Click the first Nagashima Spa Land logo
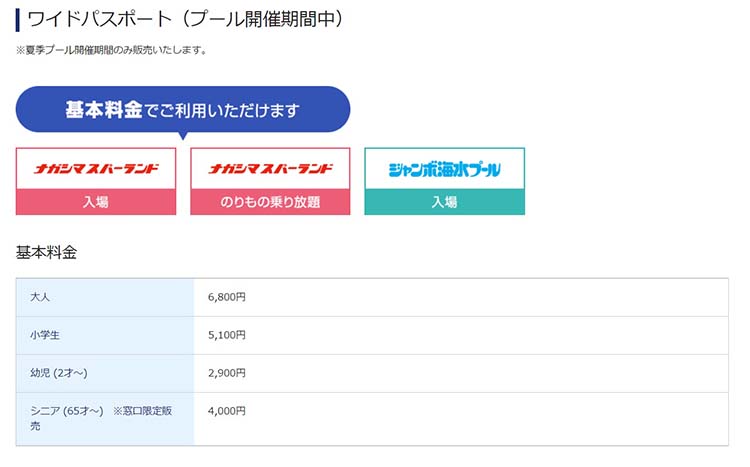The height and width of the screenshot is (467, 750). tap(96, 168)
